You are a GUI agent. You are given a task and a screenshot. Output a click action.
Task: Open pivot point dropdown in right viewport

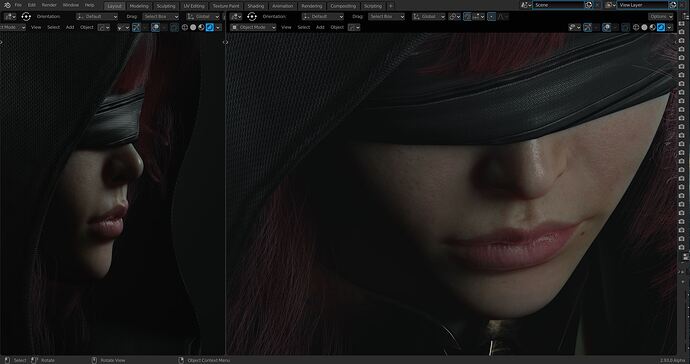tap(454, 17)
